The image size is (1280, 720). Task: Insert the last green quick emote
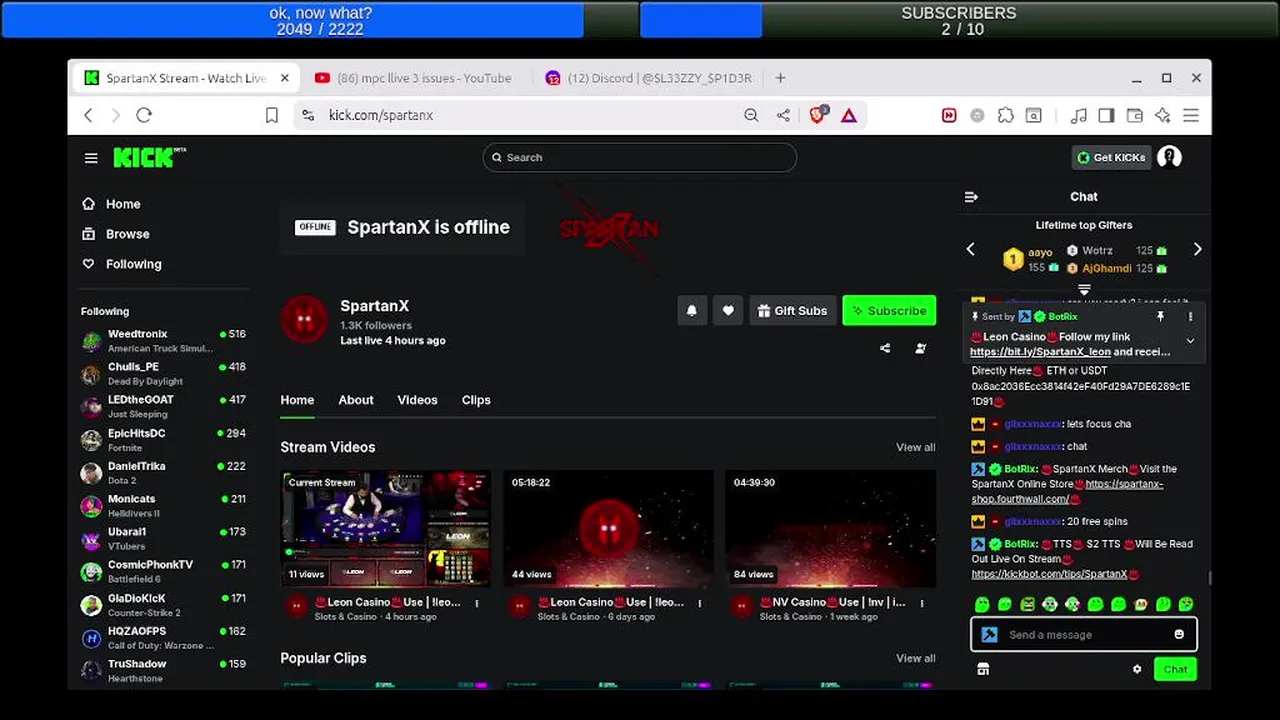(1186, 604)
